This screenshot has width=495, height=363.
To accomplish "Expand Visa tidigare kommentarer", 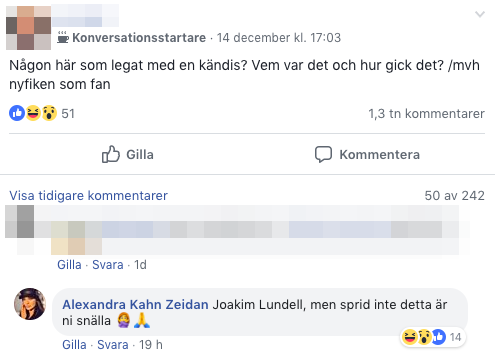I will [x=88, y=196].
